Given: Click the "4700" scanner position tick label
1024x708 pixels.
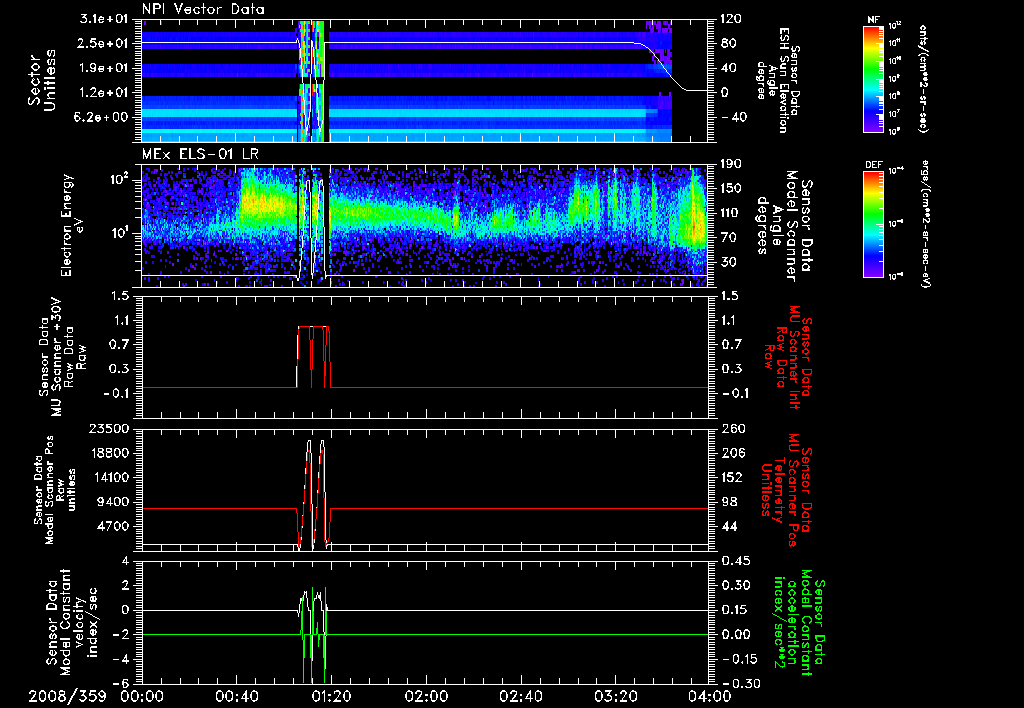Looking at the screenshot, I should [x=115, y=526].
